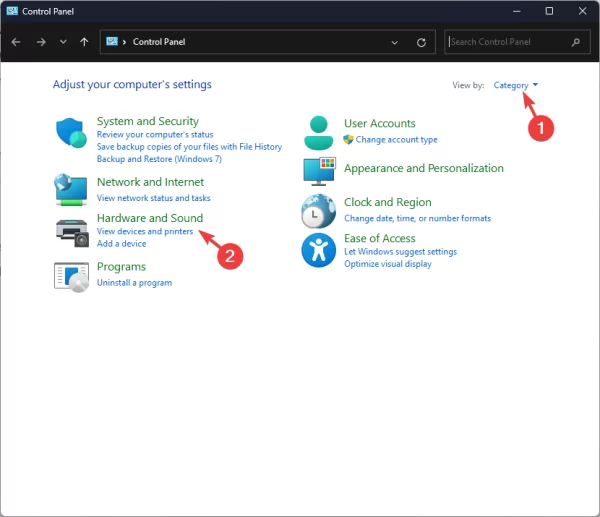Open the View by Category dropdown

[515, 85]
